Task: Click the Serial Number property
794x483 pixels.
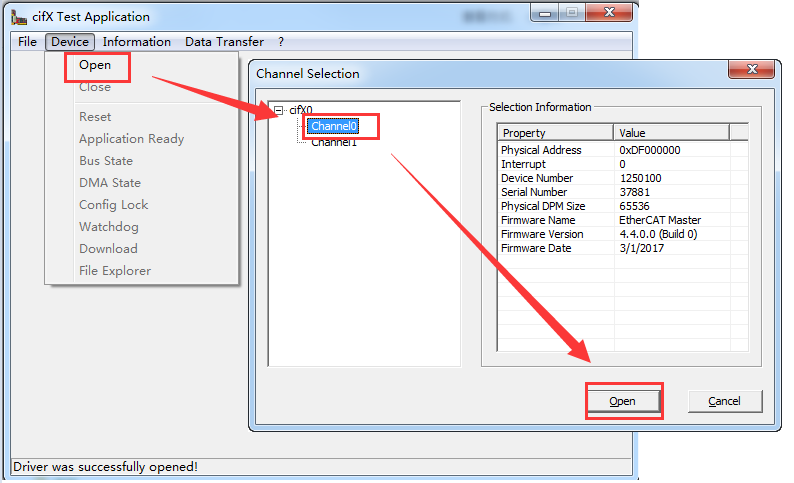Action: [534, 192]
